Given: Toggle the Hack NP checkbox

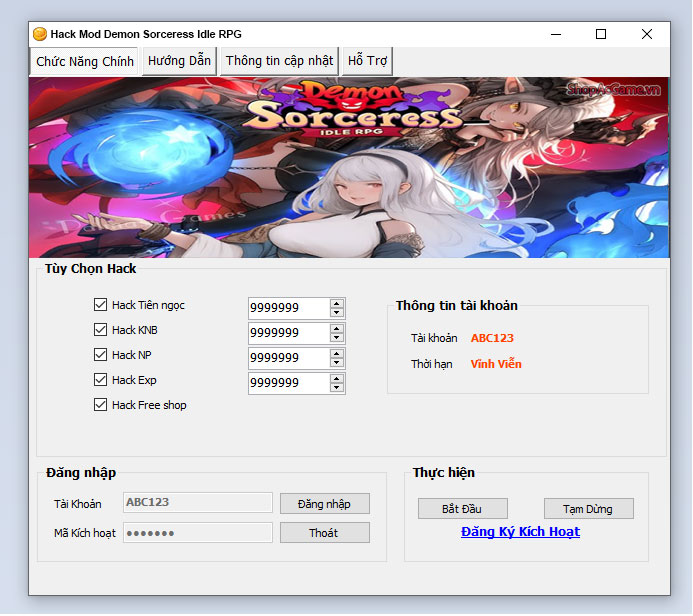Looking at the screenshot, I should (x=100, y=355).
